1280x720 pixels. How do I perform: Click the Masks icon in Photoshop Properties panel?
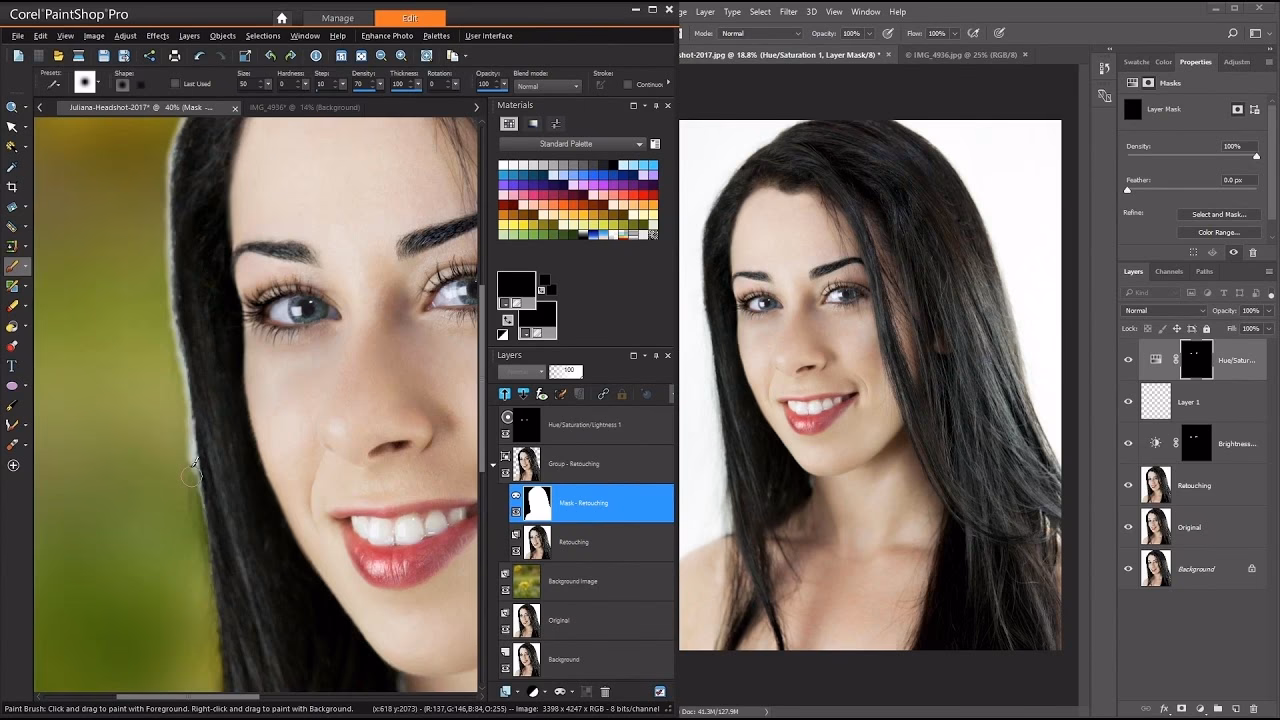1149,83
